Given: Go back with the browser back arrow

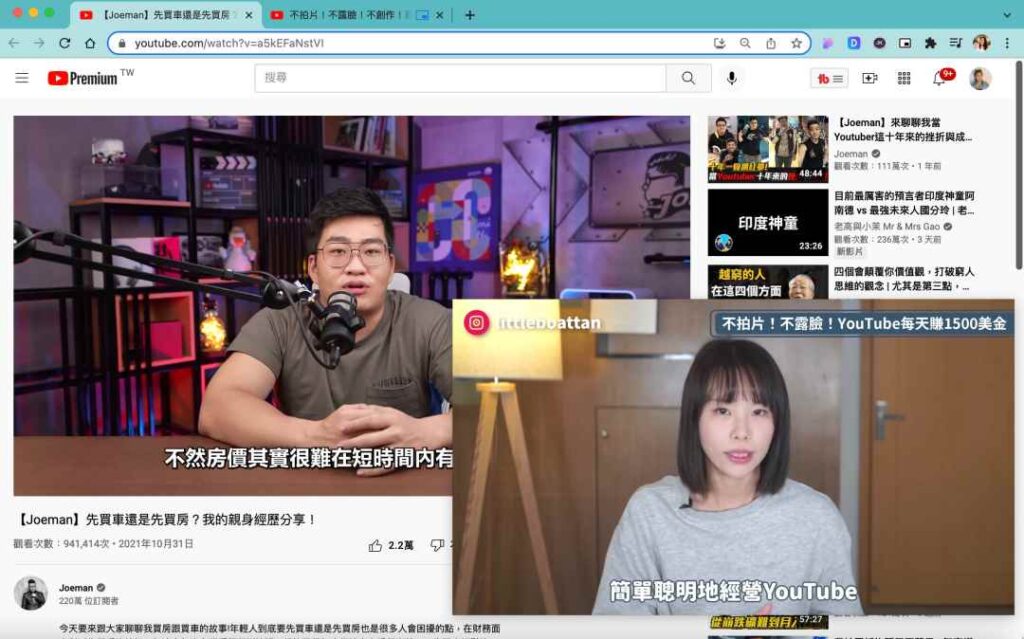Looking at the screenshot, I should pyautogui.click(x=14, y=43).
